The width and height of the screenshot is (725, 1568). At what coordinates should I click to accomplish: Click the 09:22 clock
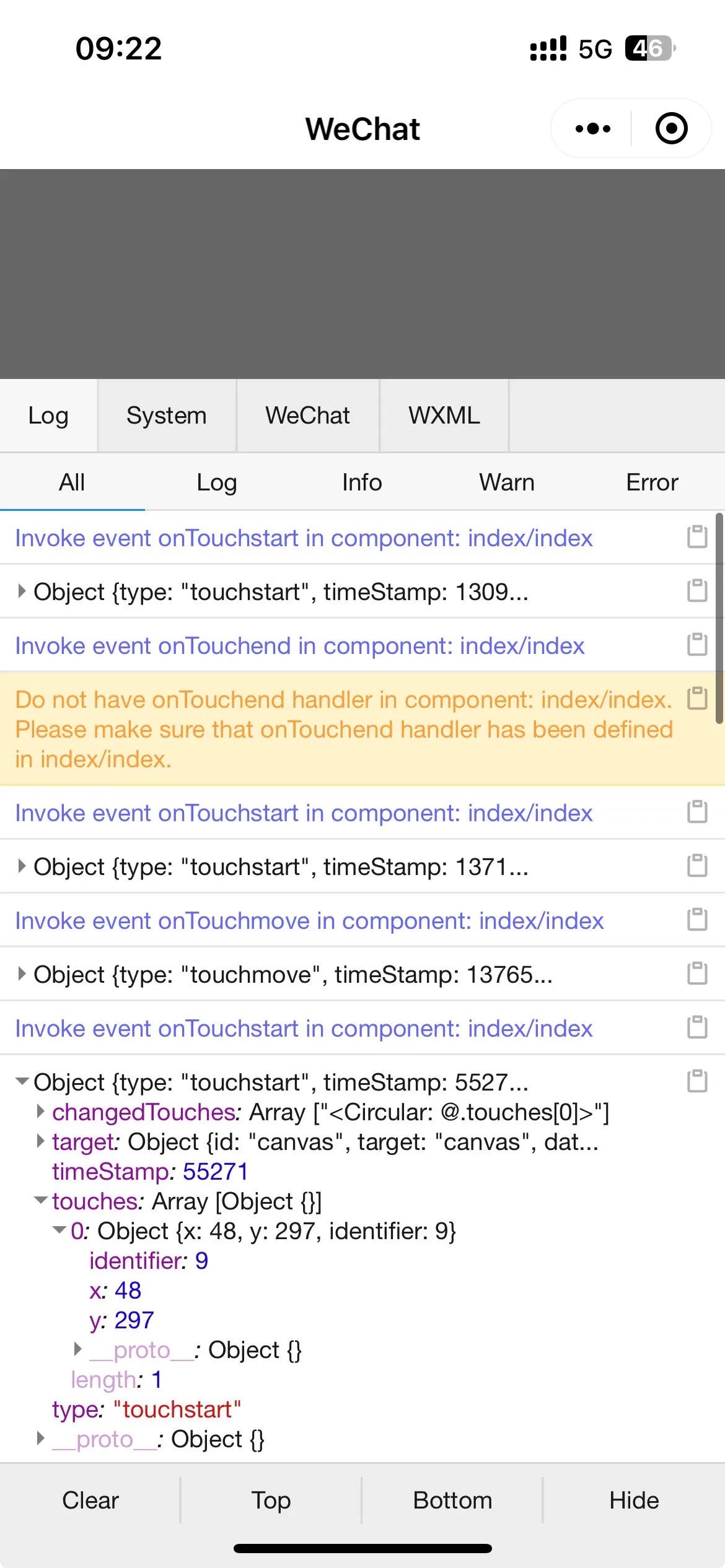118,48
